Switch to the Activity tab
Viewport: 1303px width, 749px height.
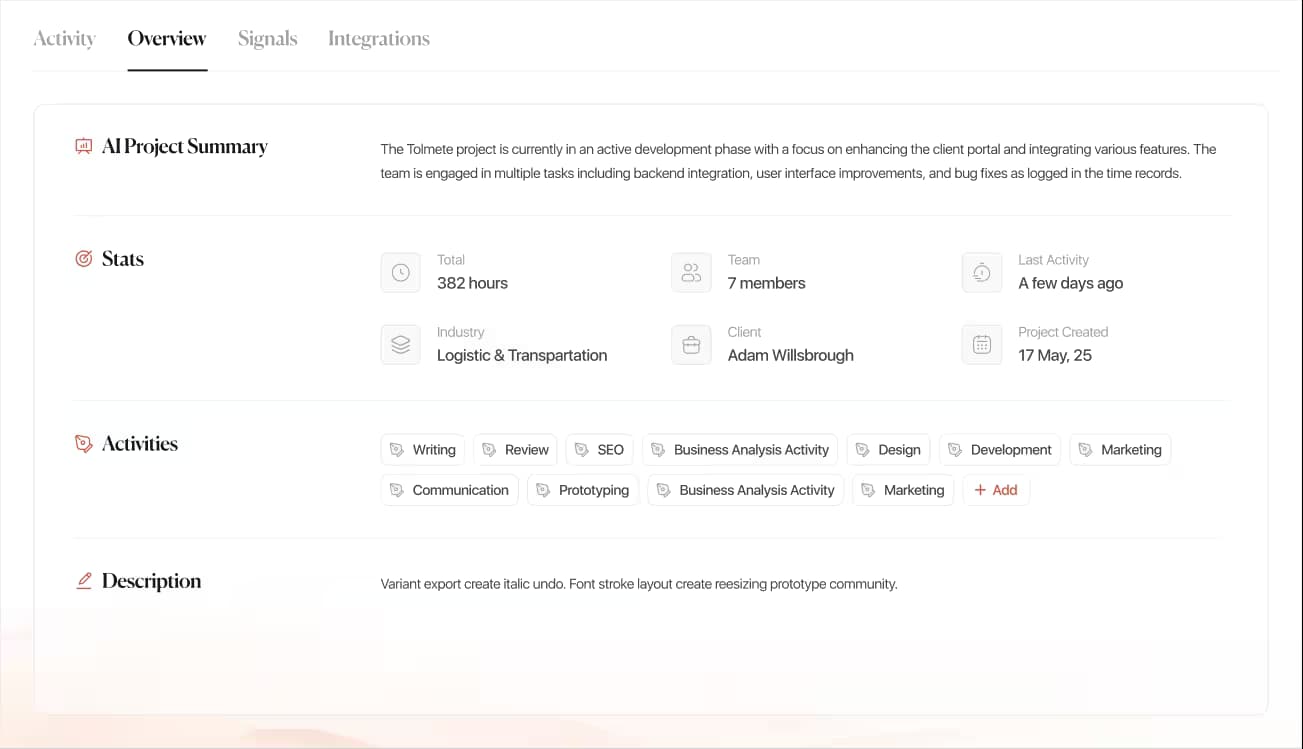point(64,39)
